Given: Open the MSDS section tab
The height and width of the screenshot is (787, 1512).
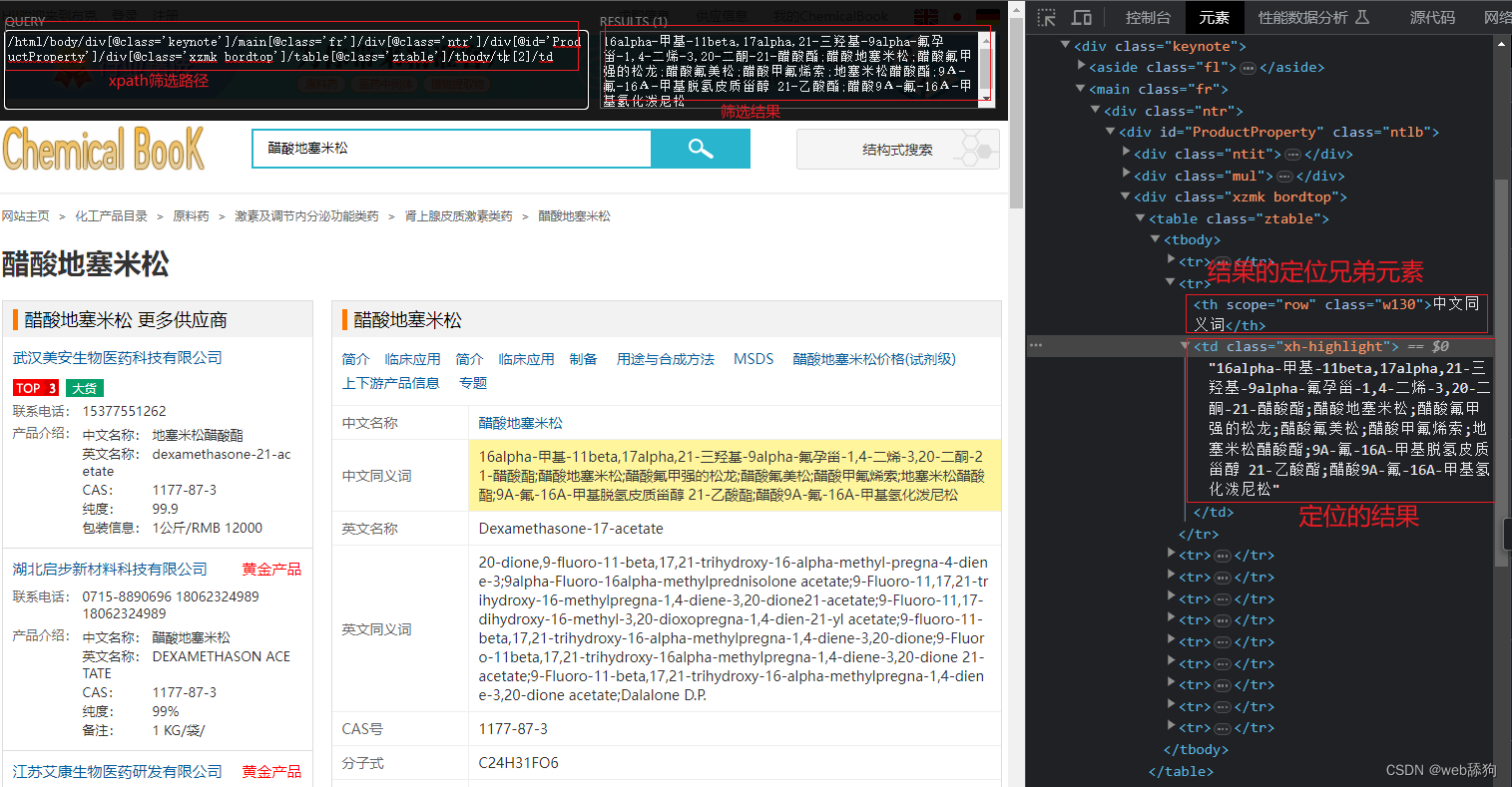Looking at the screenshot, I should (x=754, y=359).
